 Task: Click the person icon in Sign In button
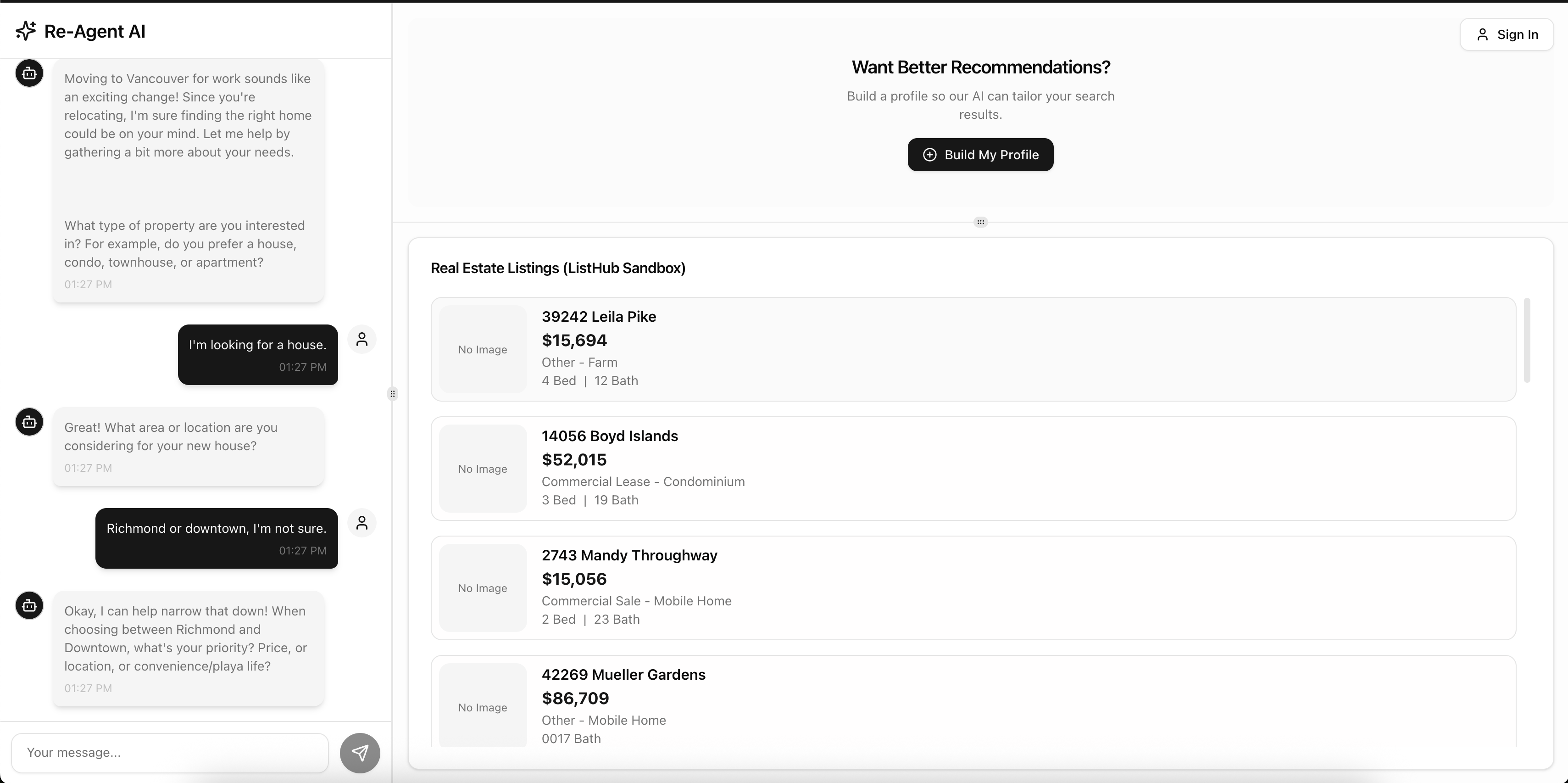tap(1483, 35)
